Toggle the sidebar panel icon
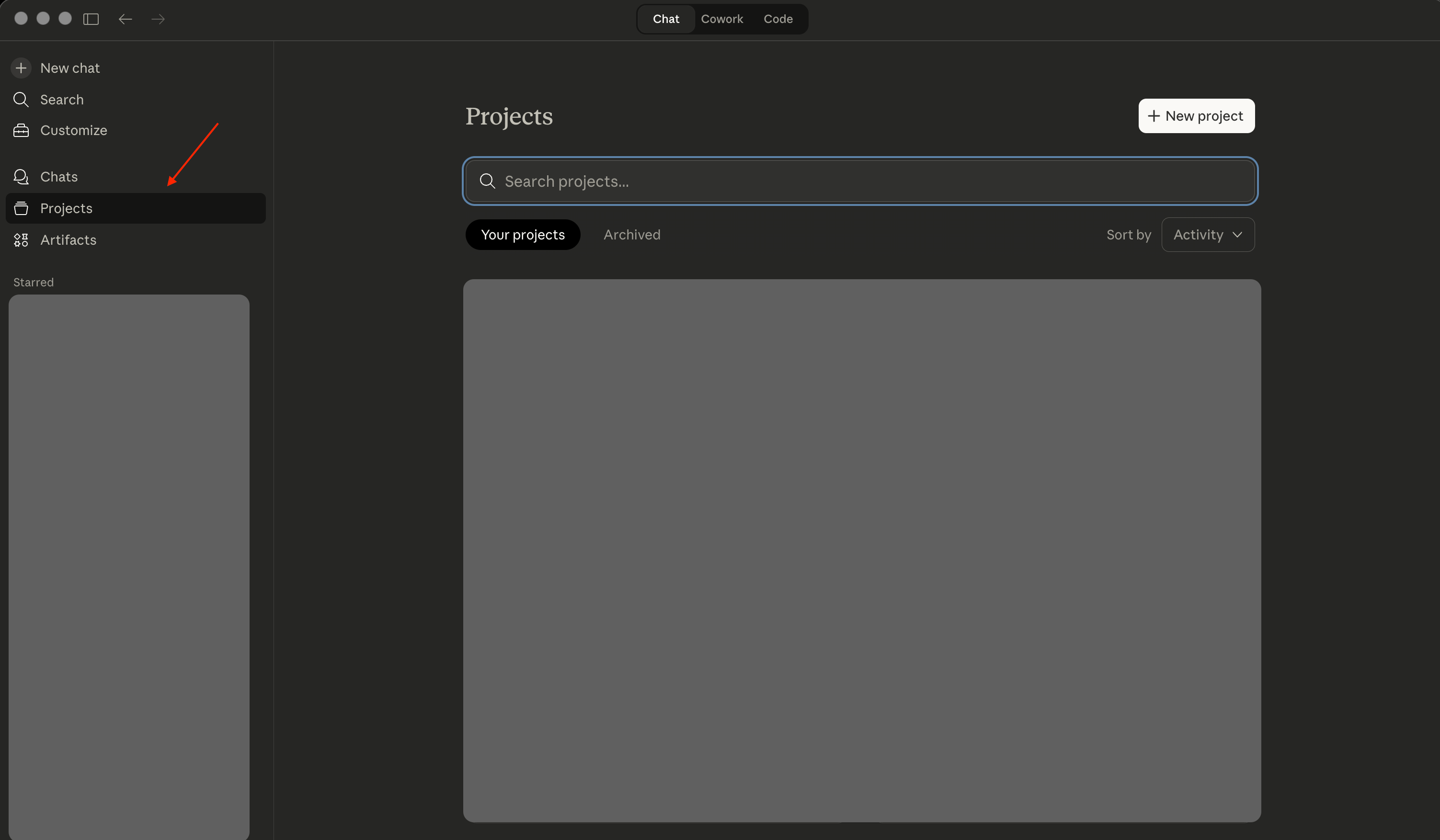The height and width of the screenshot is (840, 1440). pos(91,19)
